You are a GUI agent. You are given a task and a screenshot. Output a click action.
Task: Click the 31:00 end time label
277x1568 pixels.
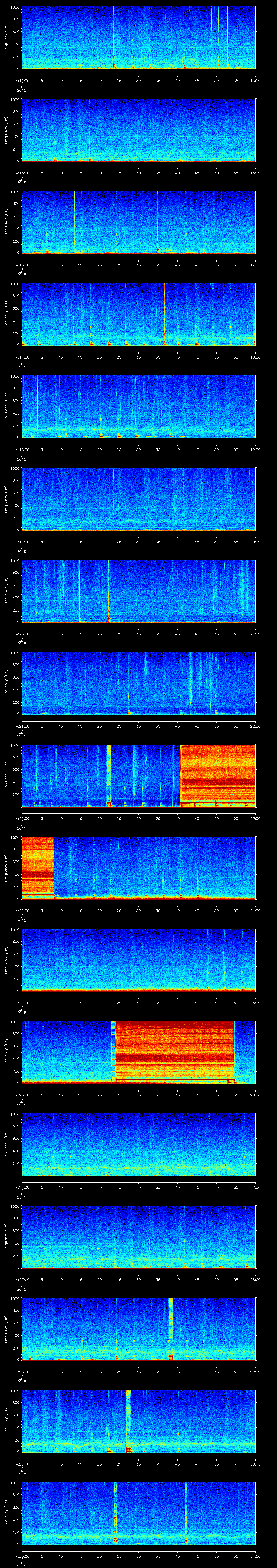tap(255, 1556)
